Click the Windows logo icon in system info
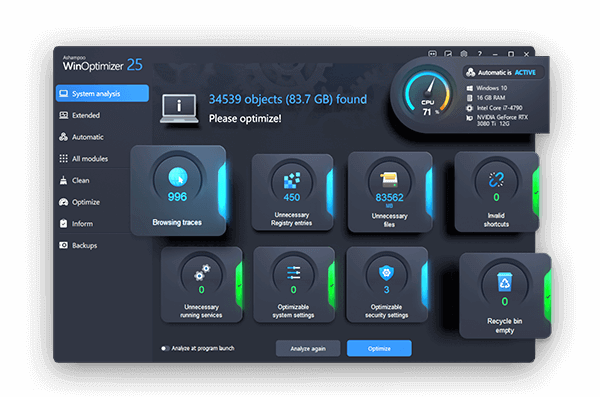 coord(470,88)
